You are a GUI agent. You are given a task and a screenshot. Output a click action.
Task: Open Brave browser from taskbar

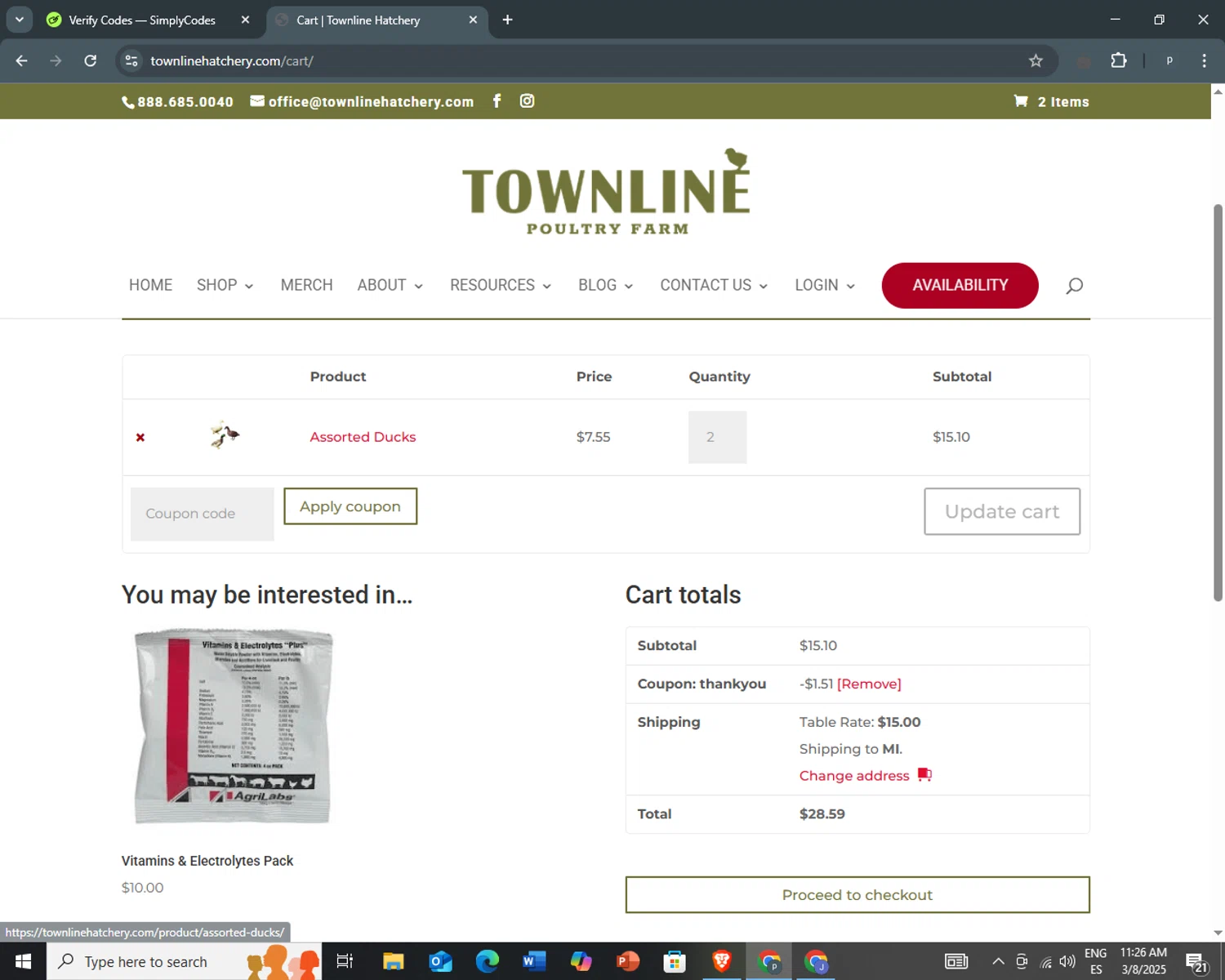click(x=722, y=961)
